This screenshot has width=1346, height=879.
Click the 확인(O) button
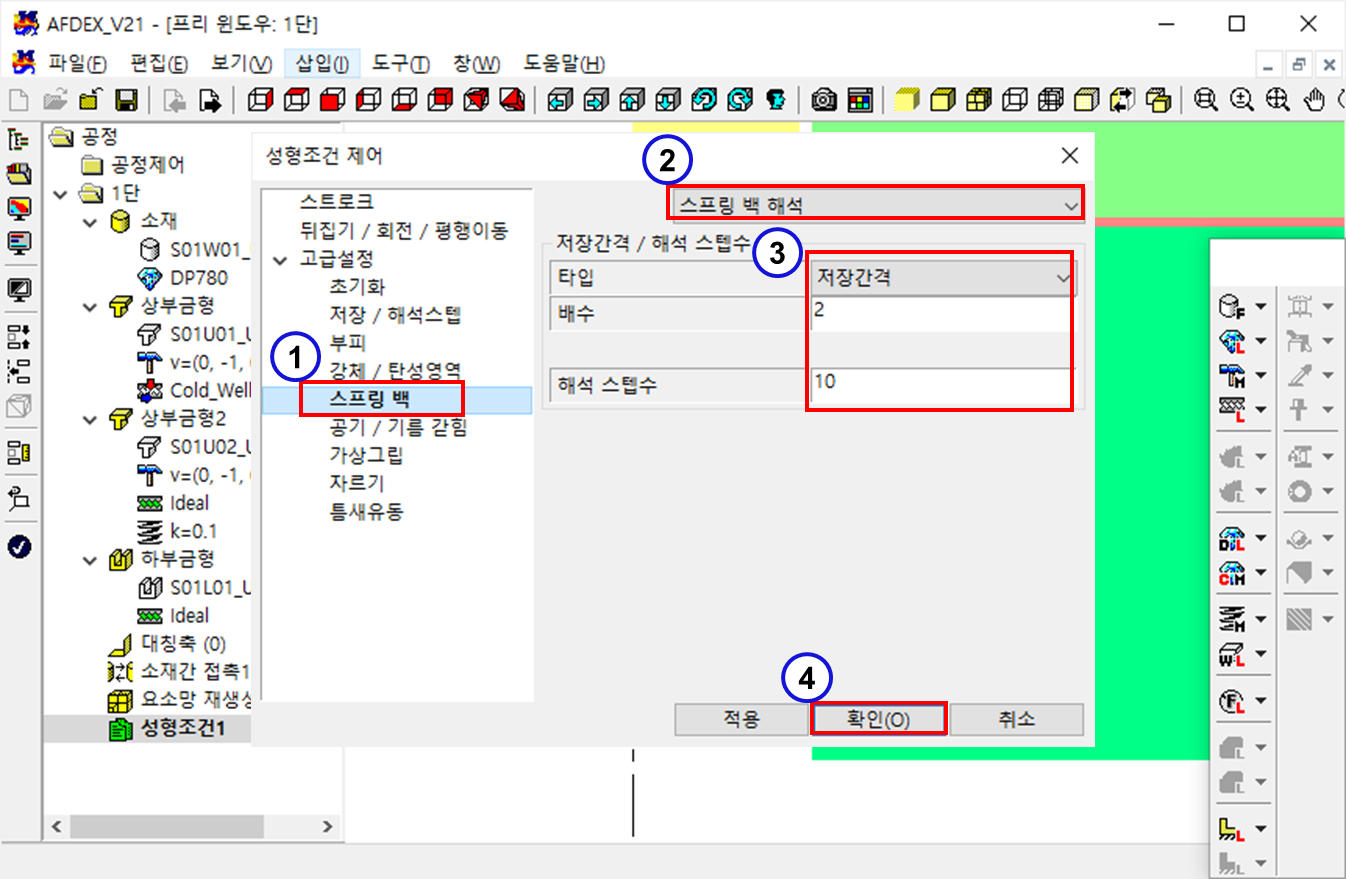878,719
